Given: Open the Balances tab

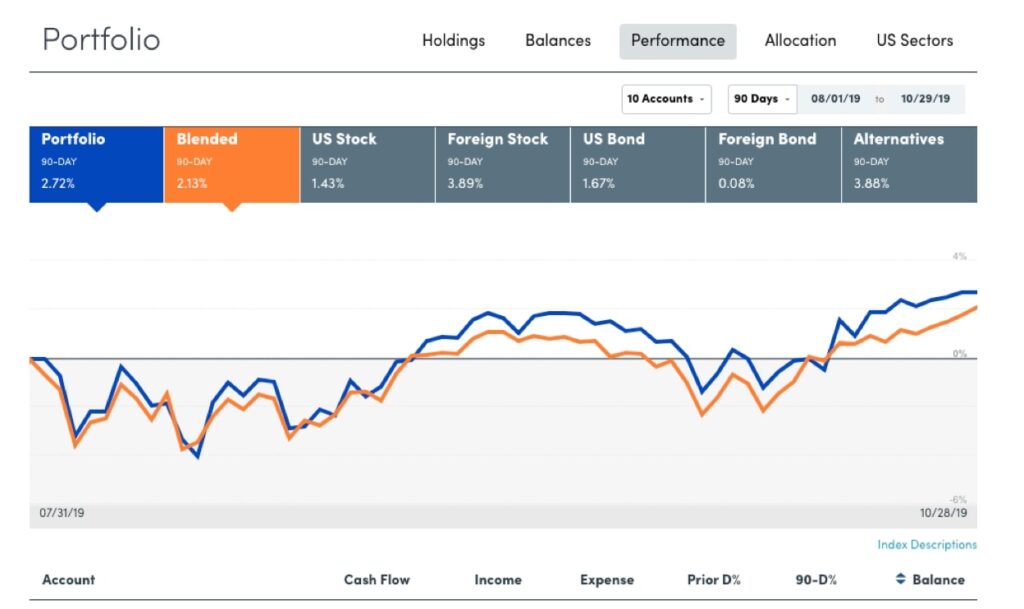Looking at the screenshot, I should (558, 40).
